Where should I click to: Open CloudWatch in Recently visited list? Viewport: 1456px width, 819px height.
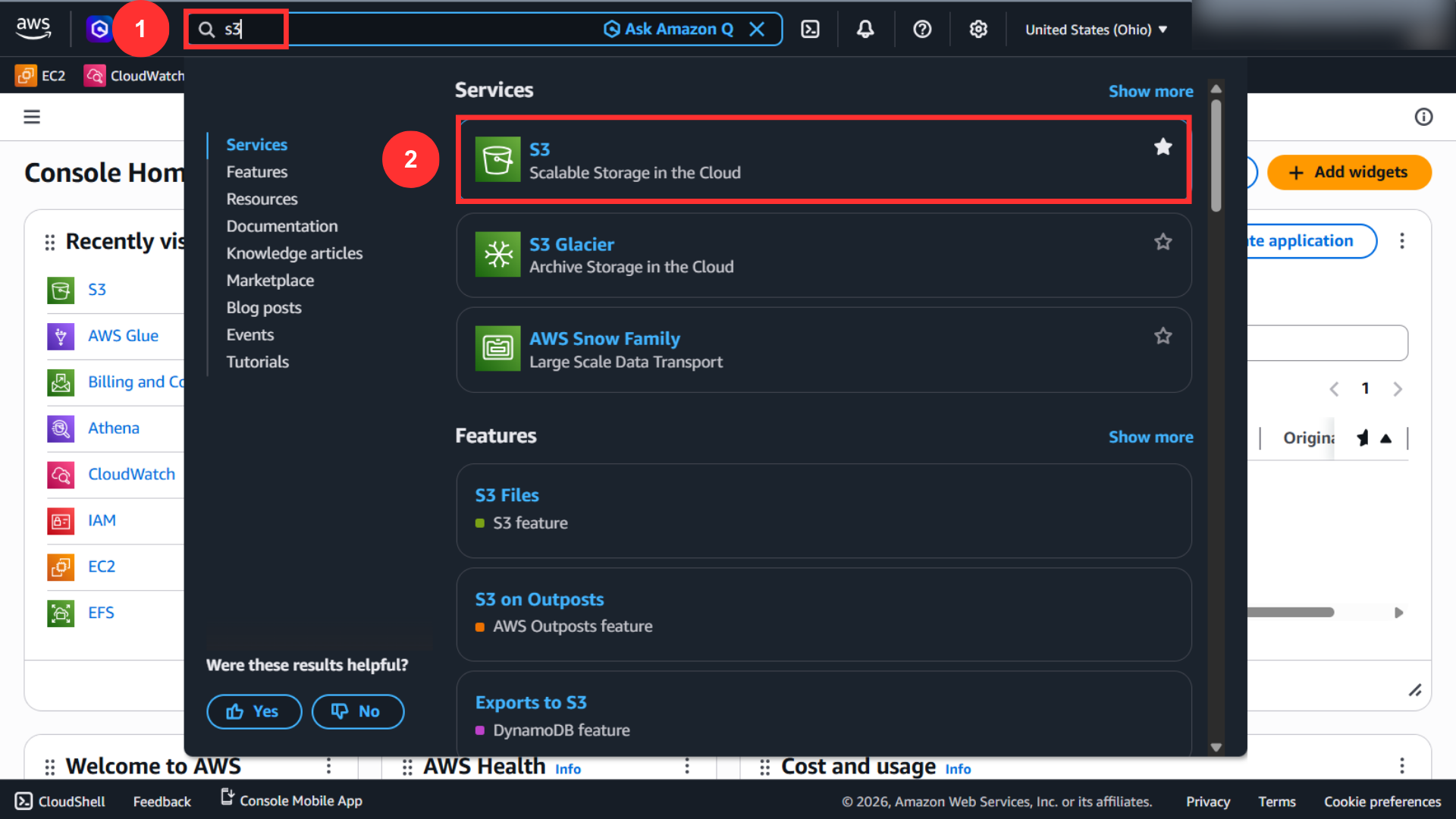coord(131,474)
